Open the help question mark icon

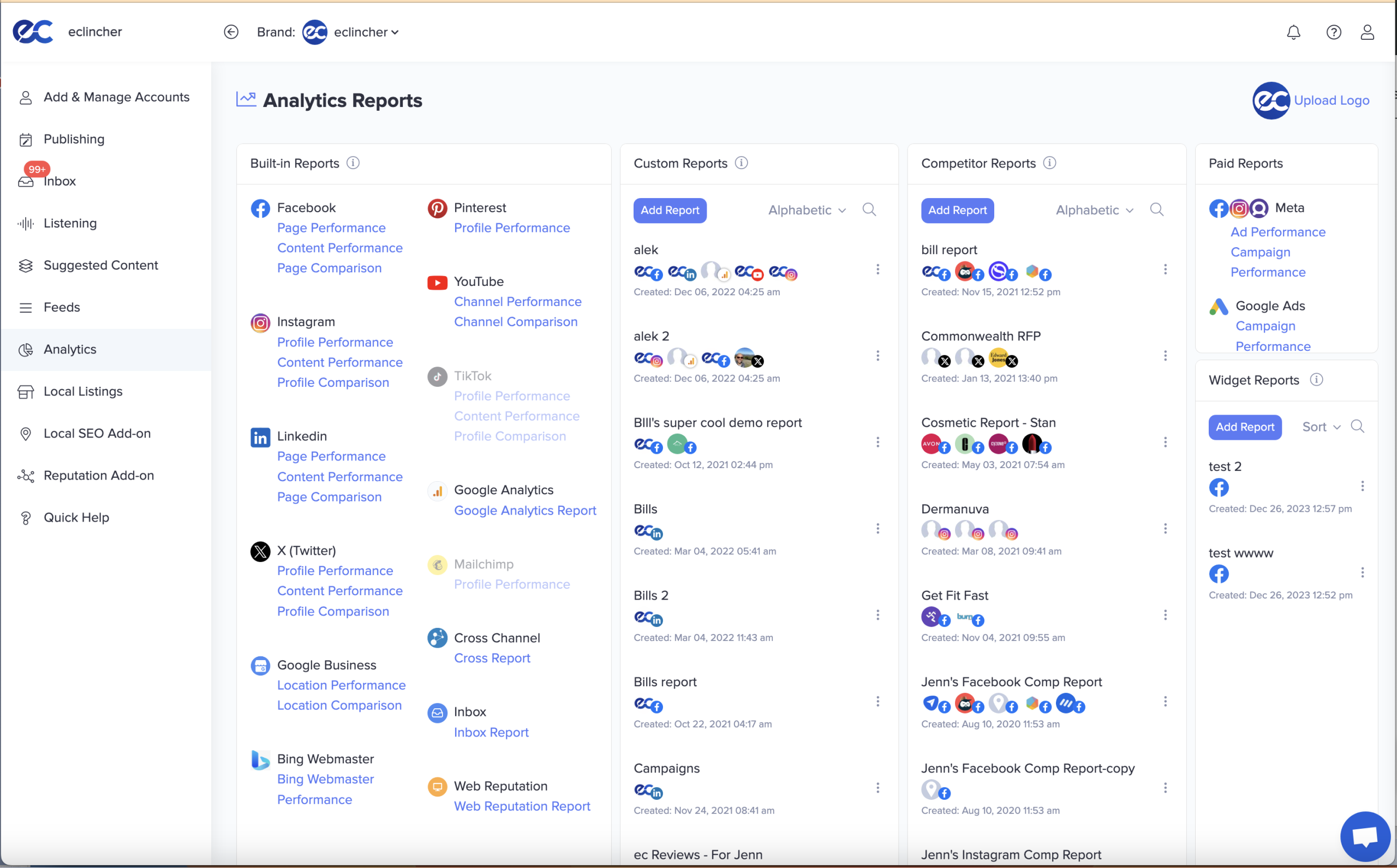click(x=1333, y=32)
